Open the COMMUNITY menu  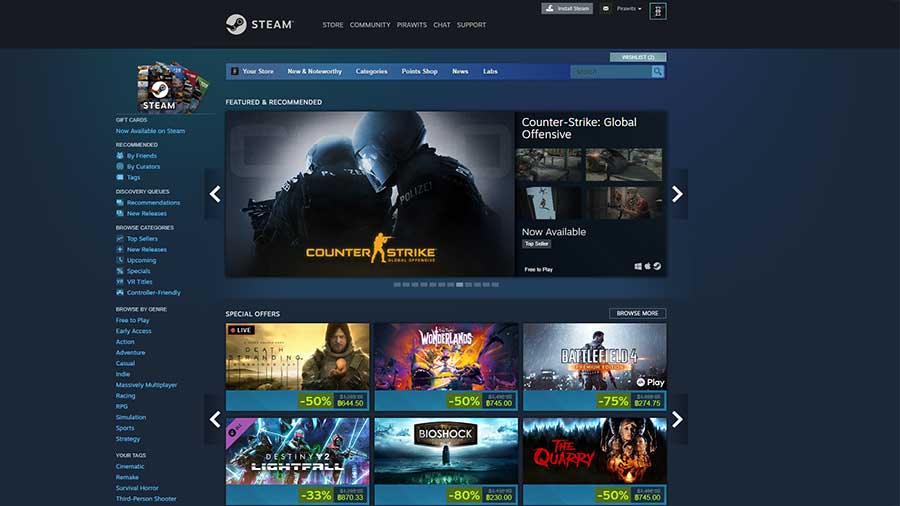click(370, 25)
